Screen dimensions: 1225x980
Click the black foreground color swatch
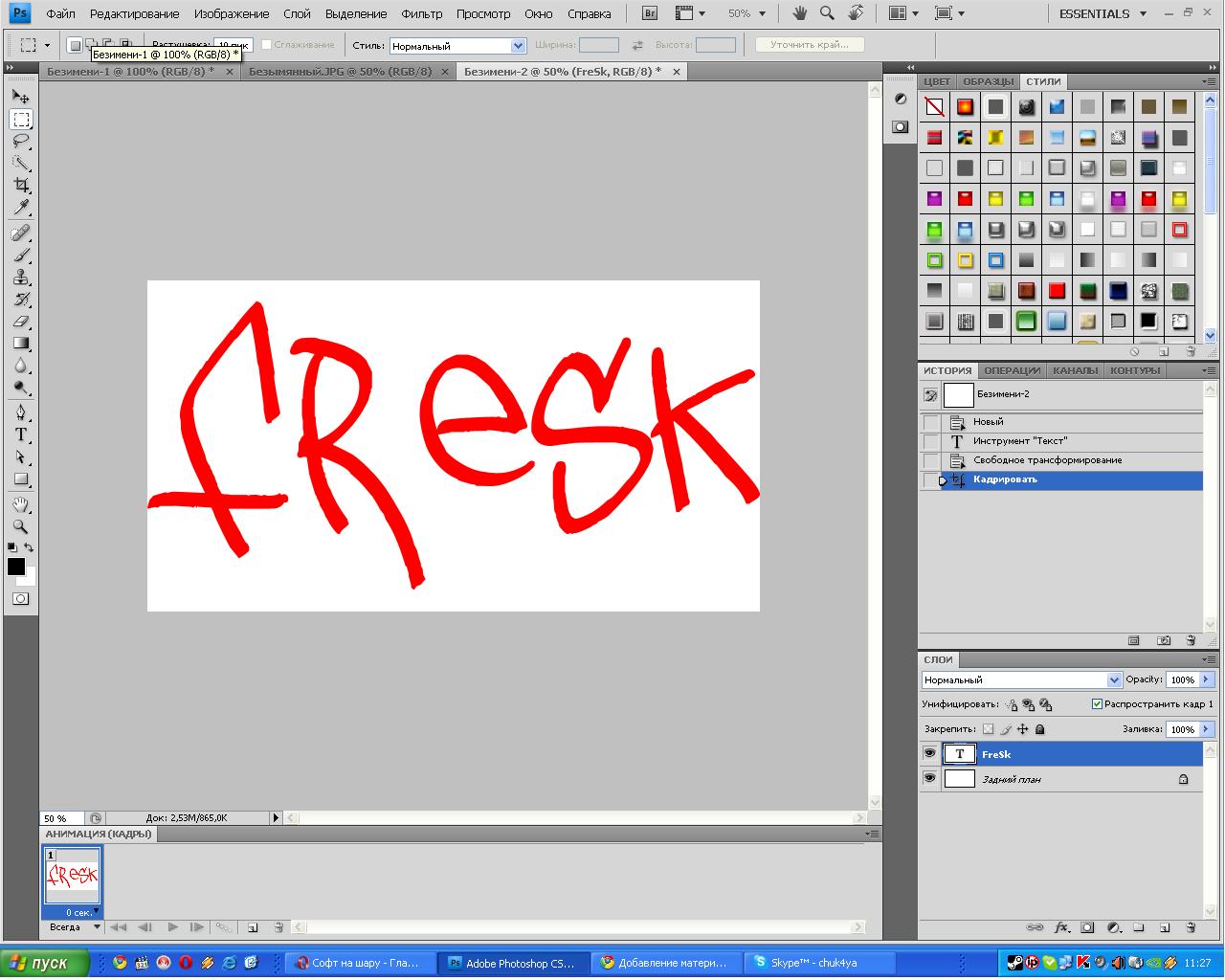[16, 567]
